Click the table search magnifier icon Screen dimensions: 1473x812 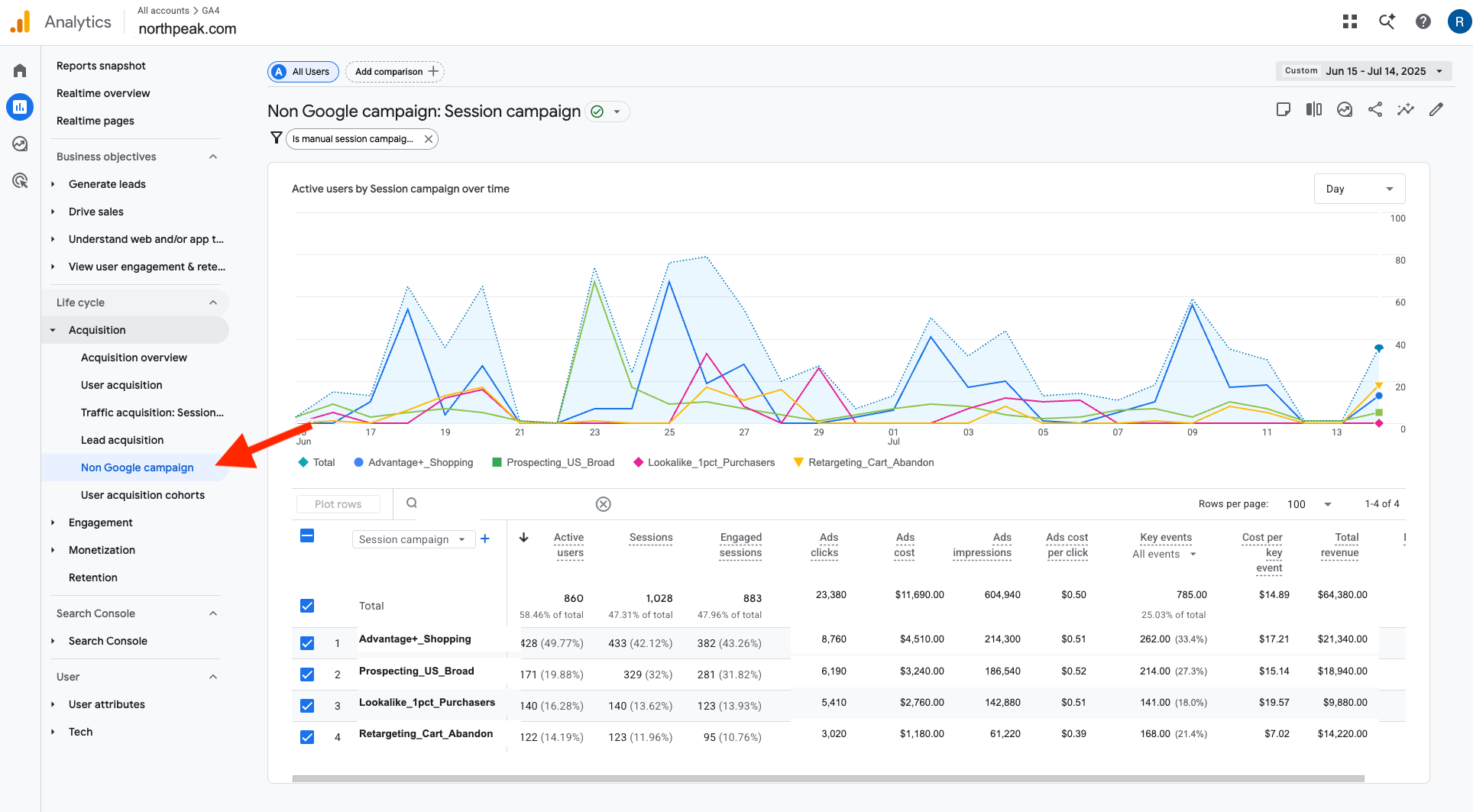[412, 503]
